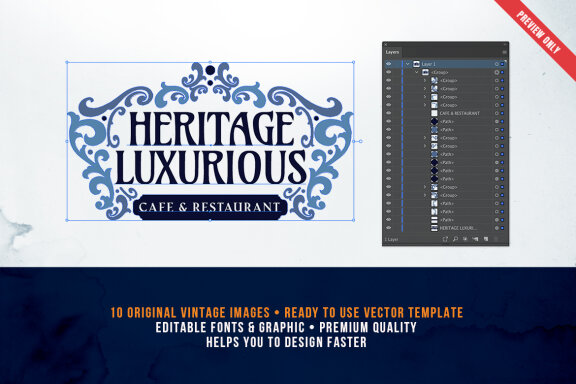The height and width of the screenshot is (384, 576).
Task: Click blue selection square on HERITAGE LUXURI... row
Action: point(502,228)
